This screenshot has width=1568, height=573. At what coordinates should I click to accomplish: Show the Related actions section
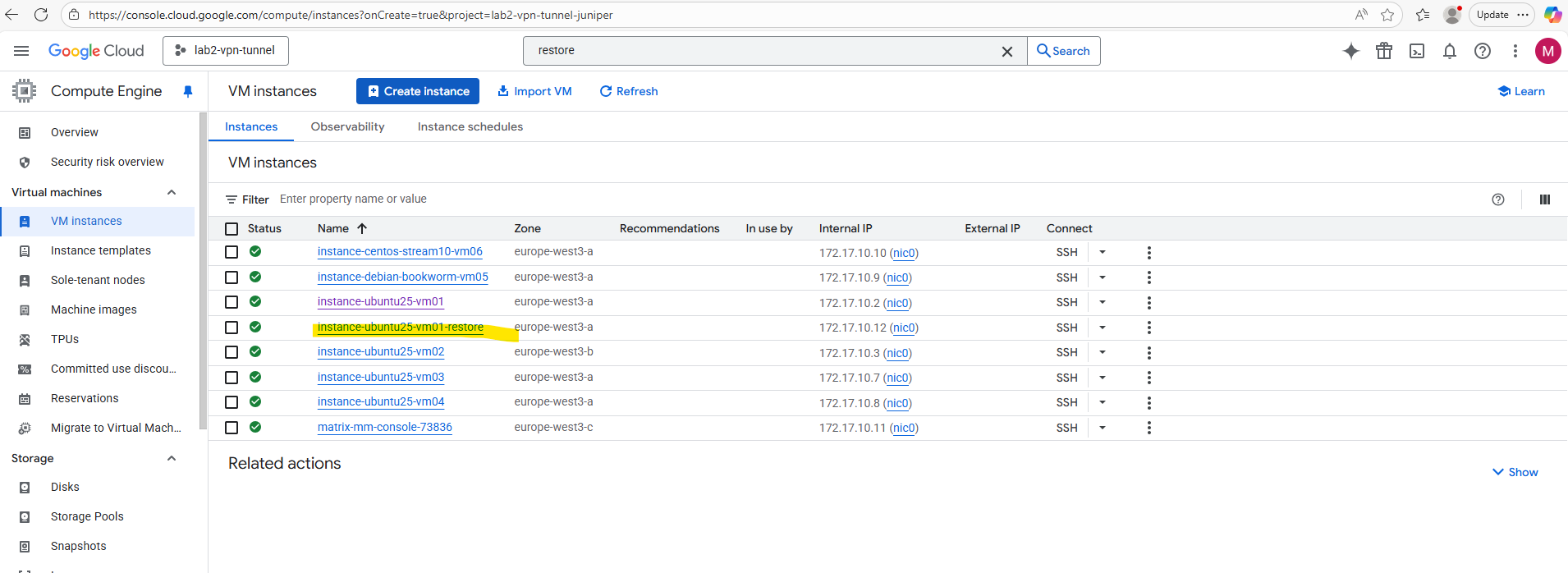(x=1515, y=472)
